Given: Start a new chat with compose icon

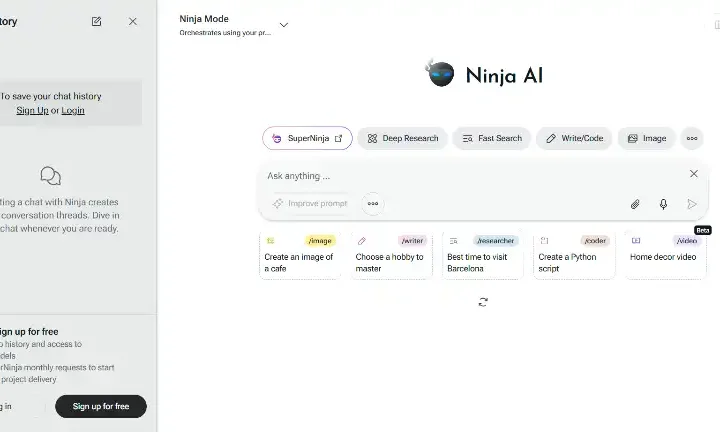Looking at the screenshot, I should [96, 22].
